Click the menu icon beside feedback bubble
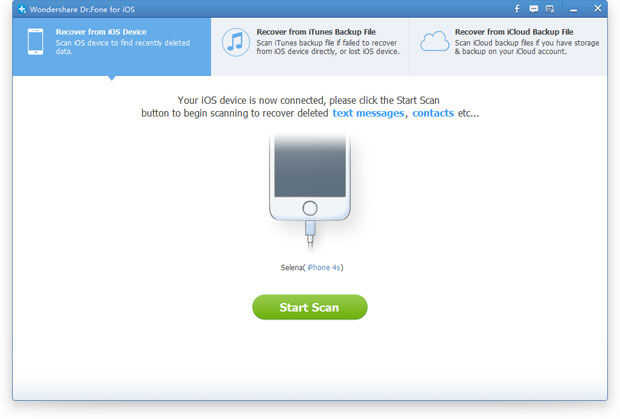The height and width of the screenshot is (419, 620). tap(550, 9)
